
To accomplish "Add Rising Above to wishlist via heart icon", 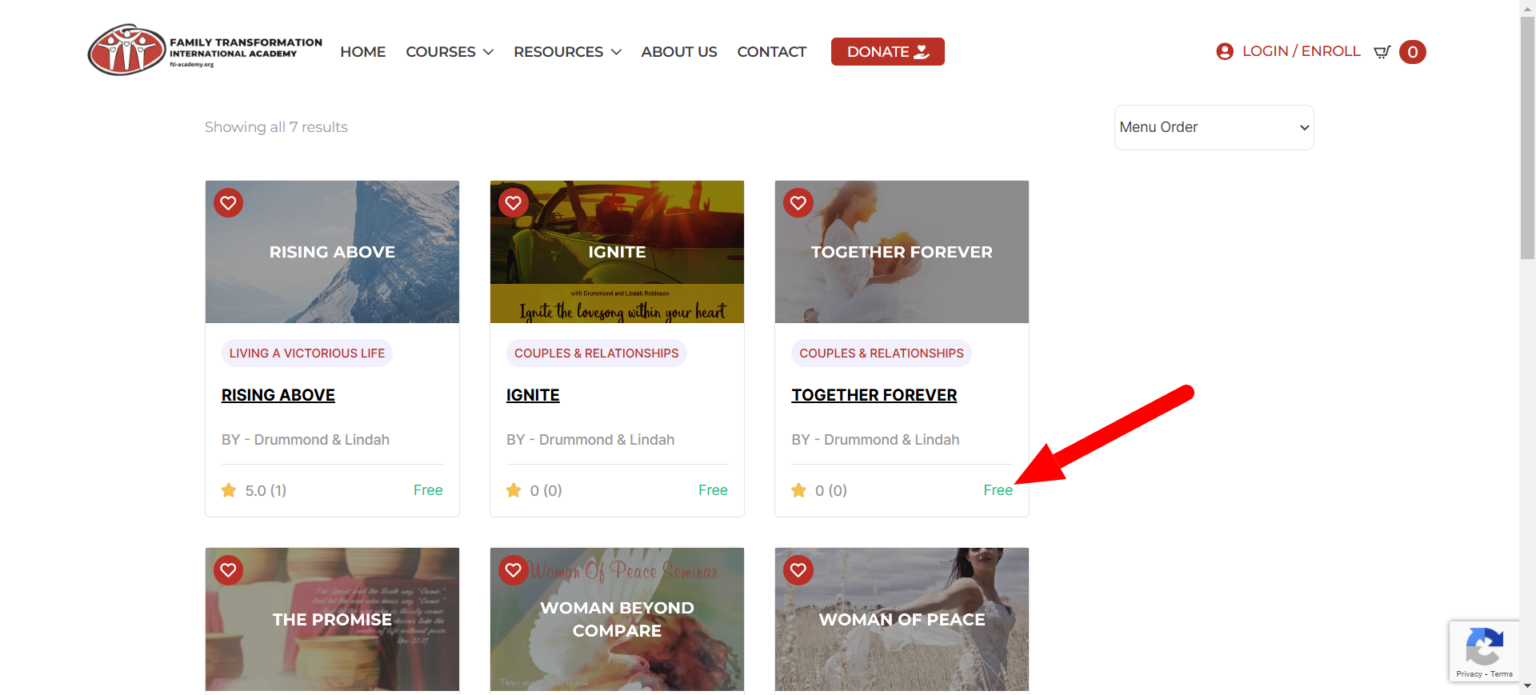I will click(x=228, y=203).
